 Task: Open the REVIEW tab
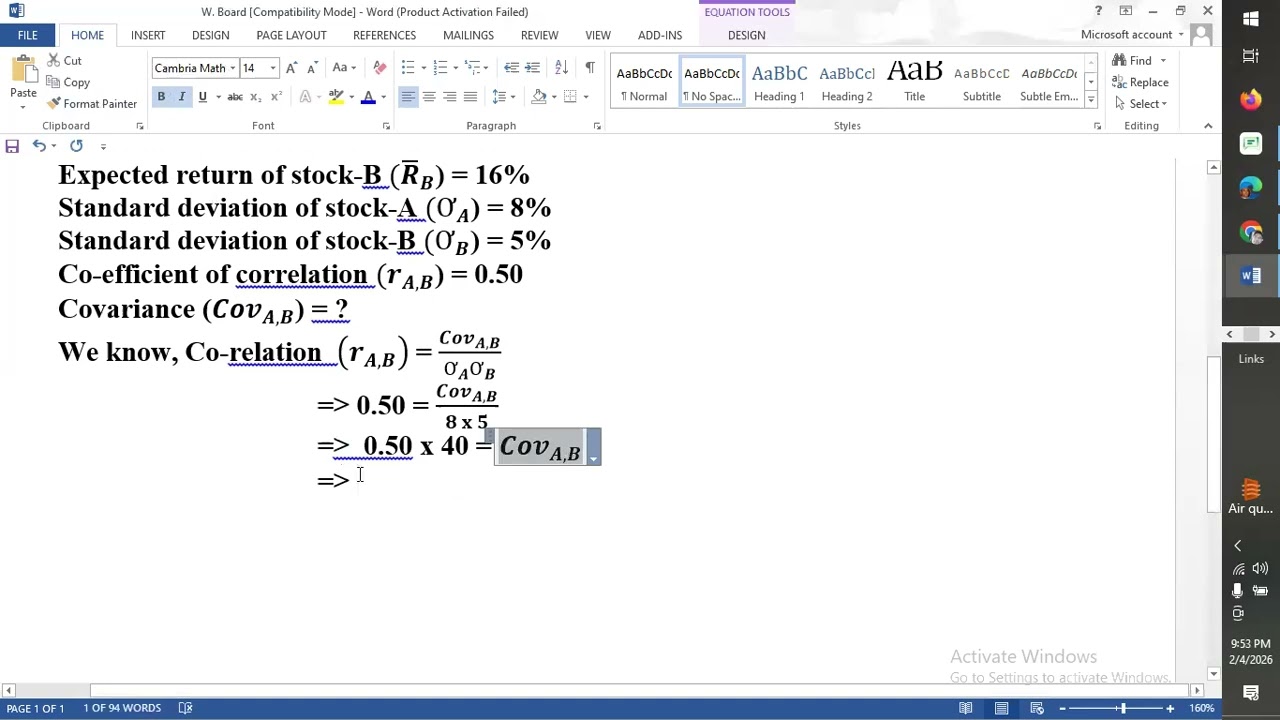tap(539, 35)
